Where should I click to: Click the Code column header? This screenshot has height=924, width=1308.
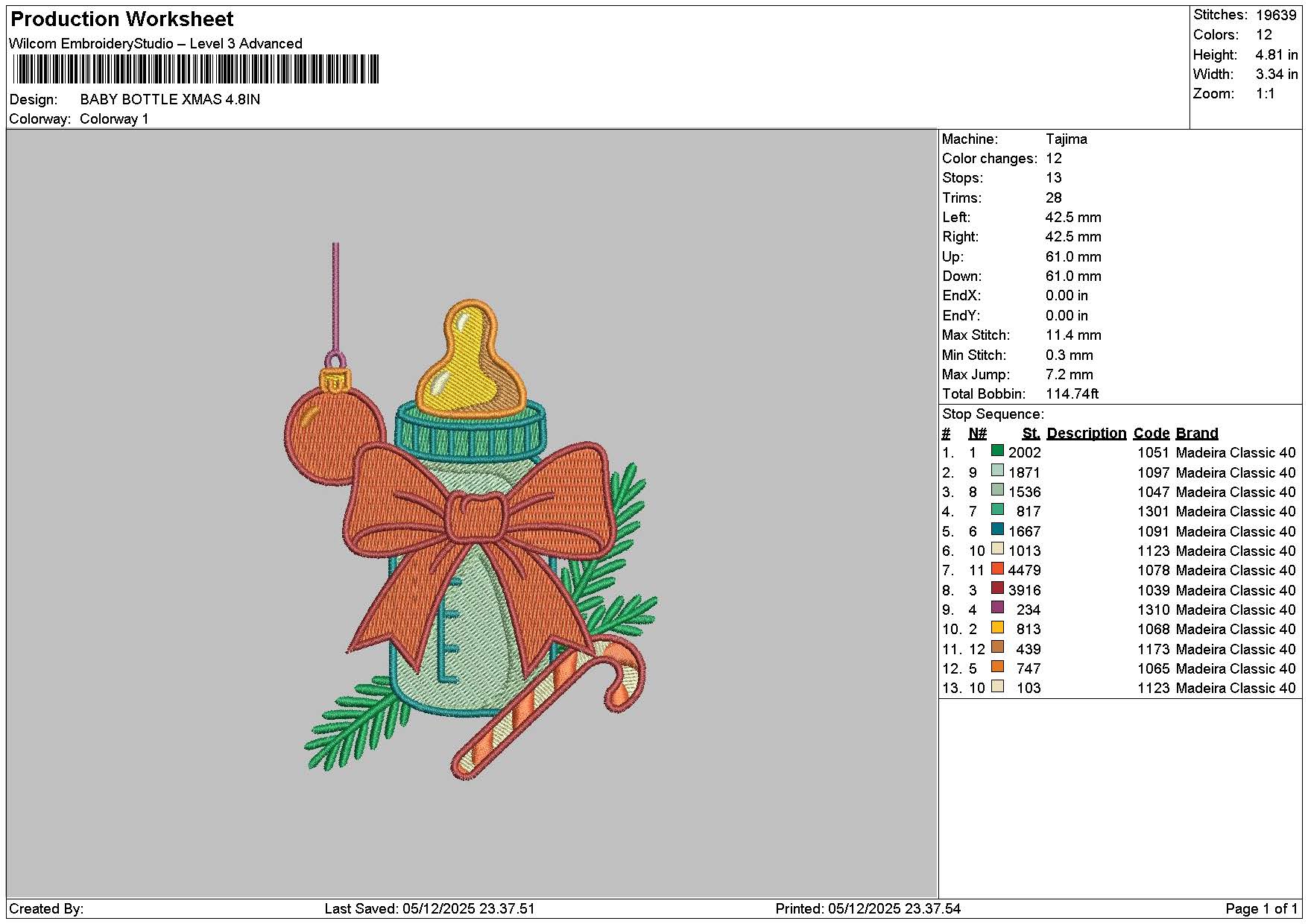1151,433
